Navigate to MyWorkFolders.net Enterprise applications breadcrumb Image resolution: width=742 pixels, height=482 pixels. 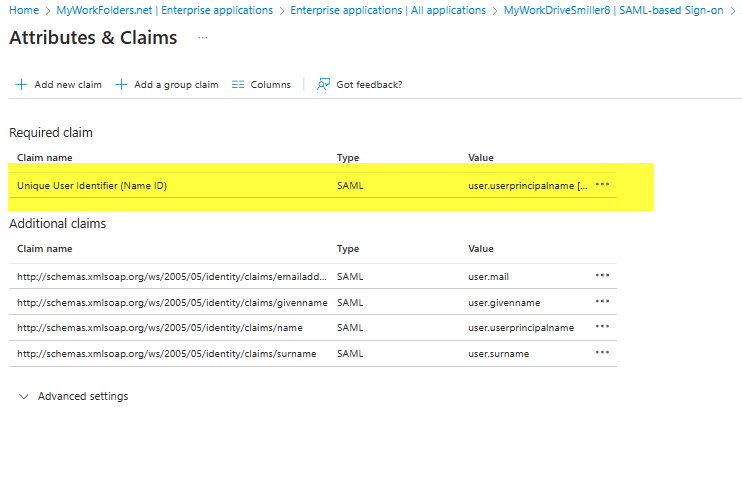[164, 10]
